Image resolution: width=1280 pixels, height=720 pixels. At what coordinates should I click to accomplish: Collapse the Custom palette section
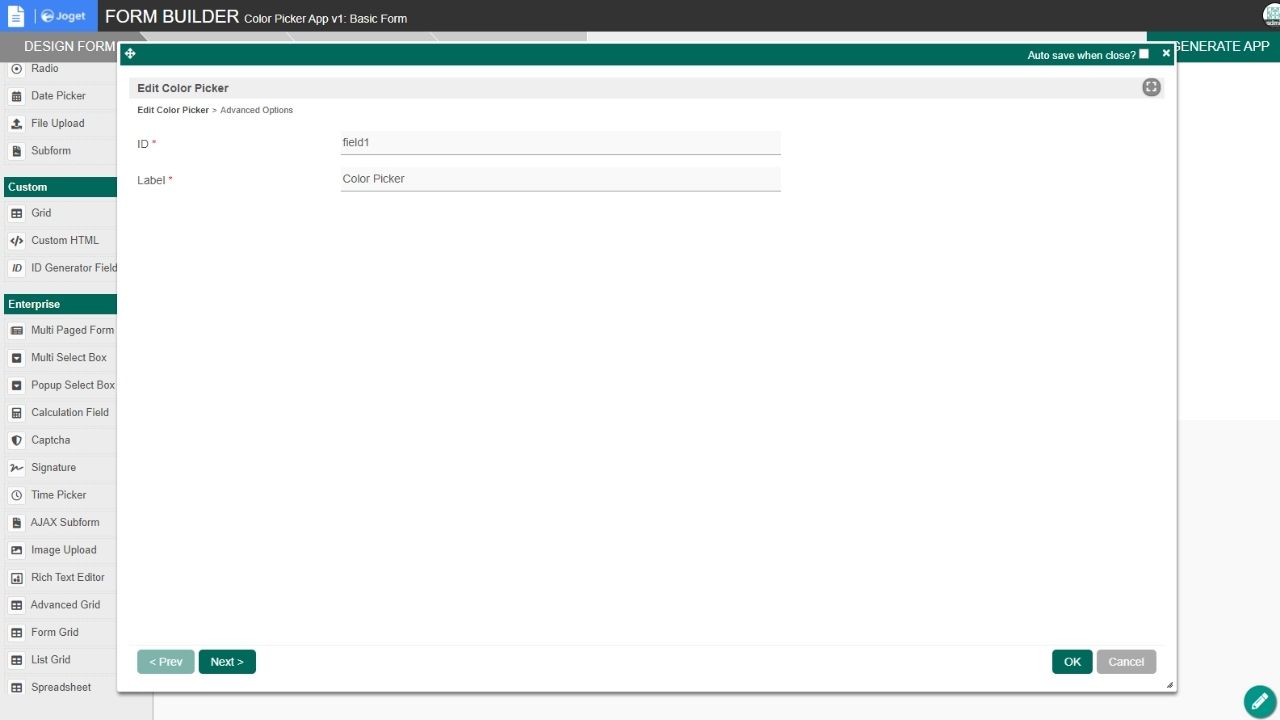(60, 187)
